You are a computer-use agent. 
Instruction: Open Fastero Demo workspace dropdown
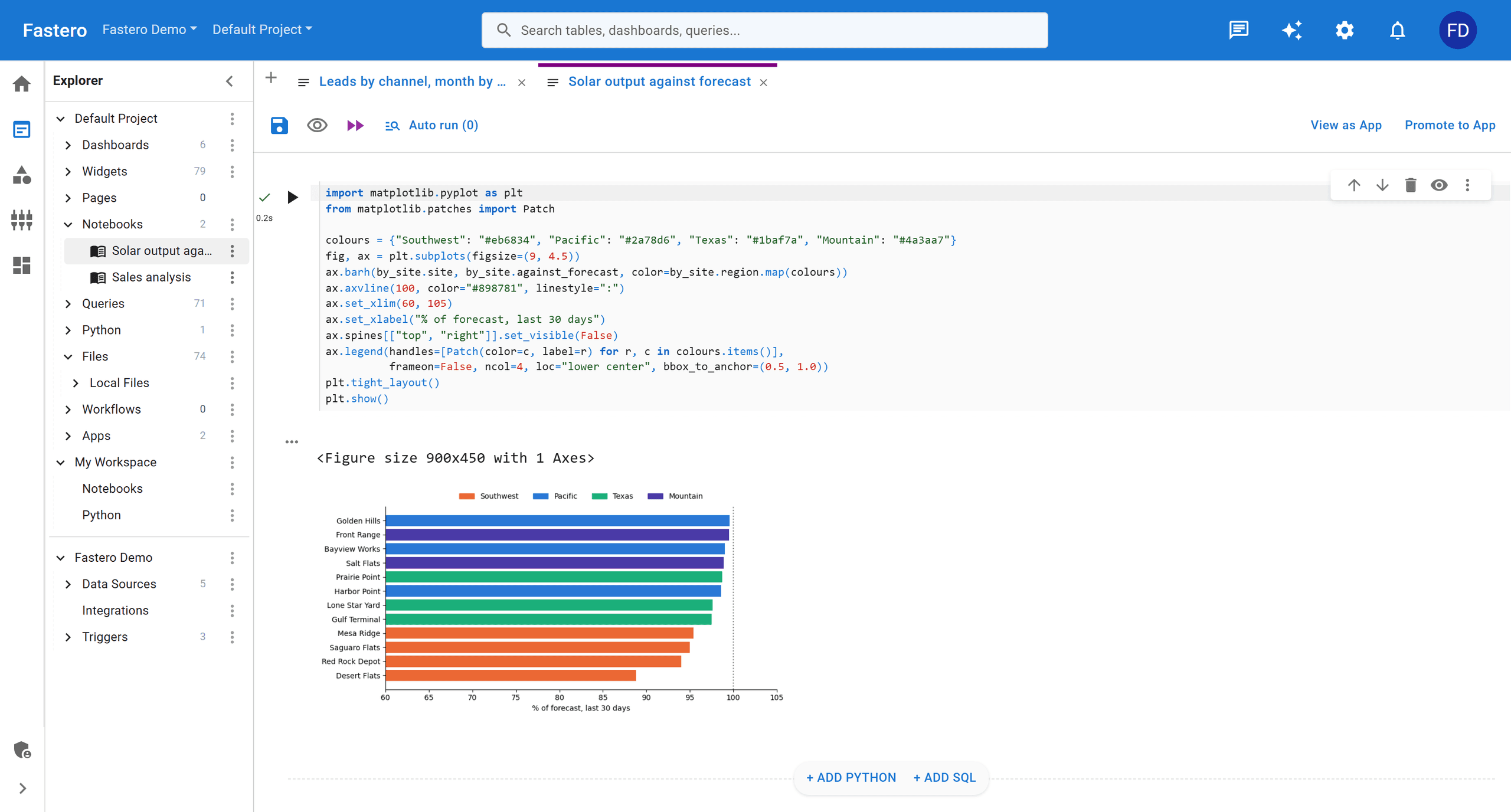(149, 30)
